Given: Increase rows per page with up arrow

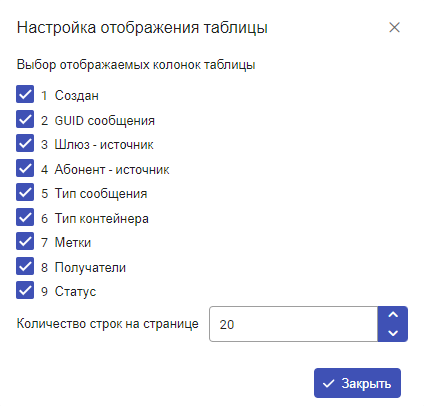Looking at the screenshot, I should pyautogui.click(x=393, y=315).
